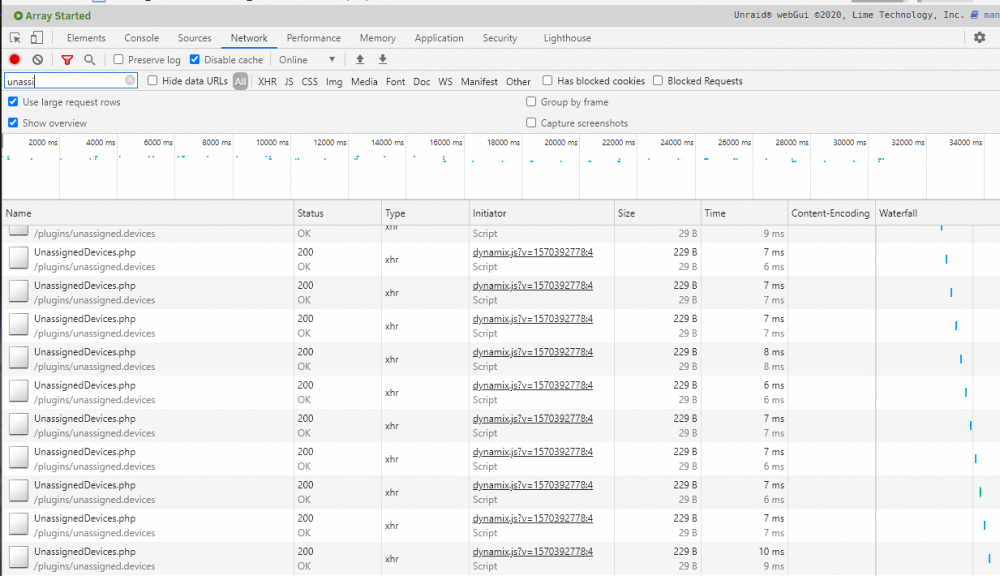Viewport: 1000px width, 576px height.
Task: Filter requests by Manifest
Action: 479,81
